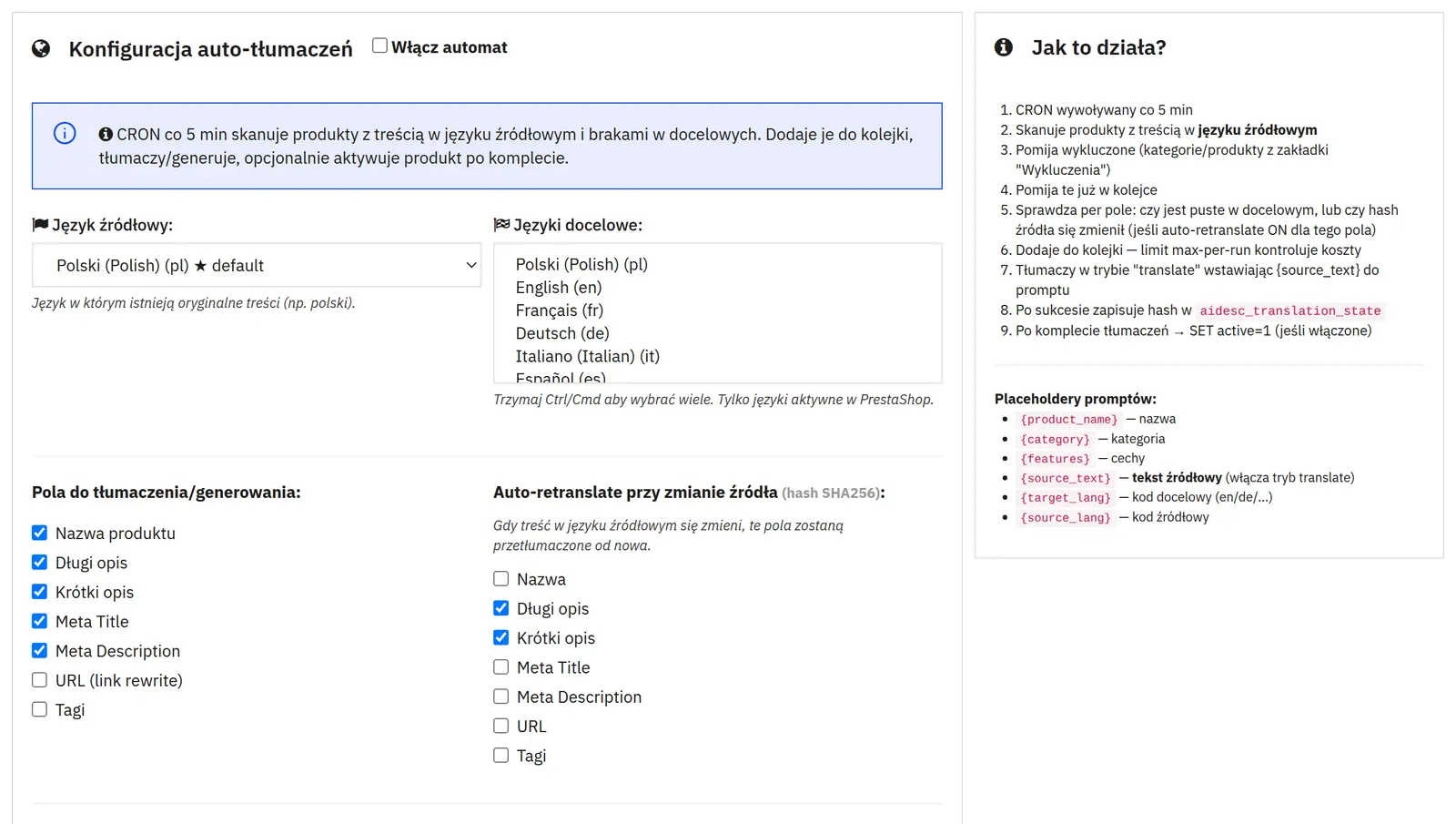The height and width of the screenshot is (824, 1456).
Task: Enable Tagi under Pola do tłumaczenia
Action: [39, 709]
